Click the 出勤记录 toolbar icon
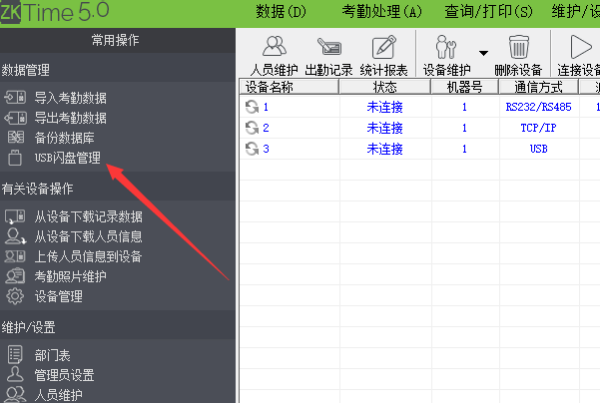This screenshot has width=600, height=403. (x=329, y=47)
